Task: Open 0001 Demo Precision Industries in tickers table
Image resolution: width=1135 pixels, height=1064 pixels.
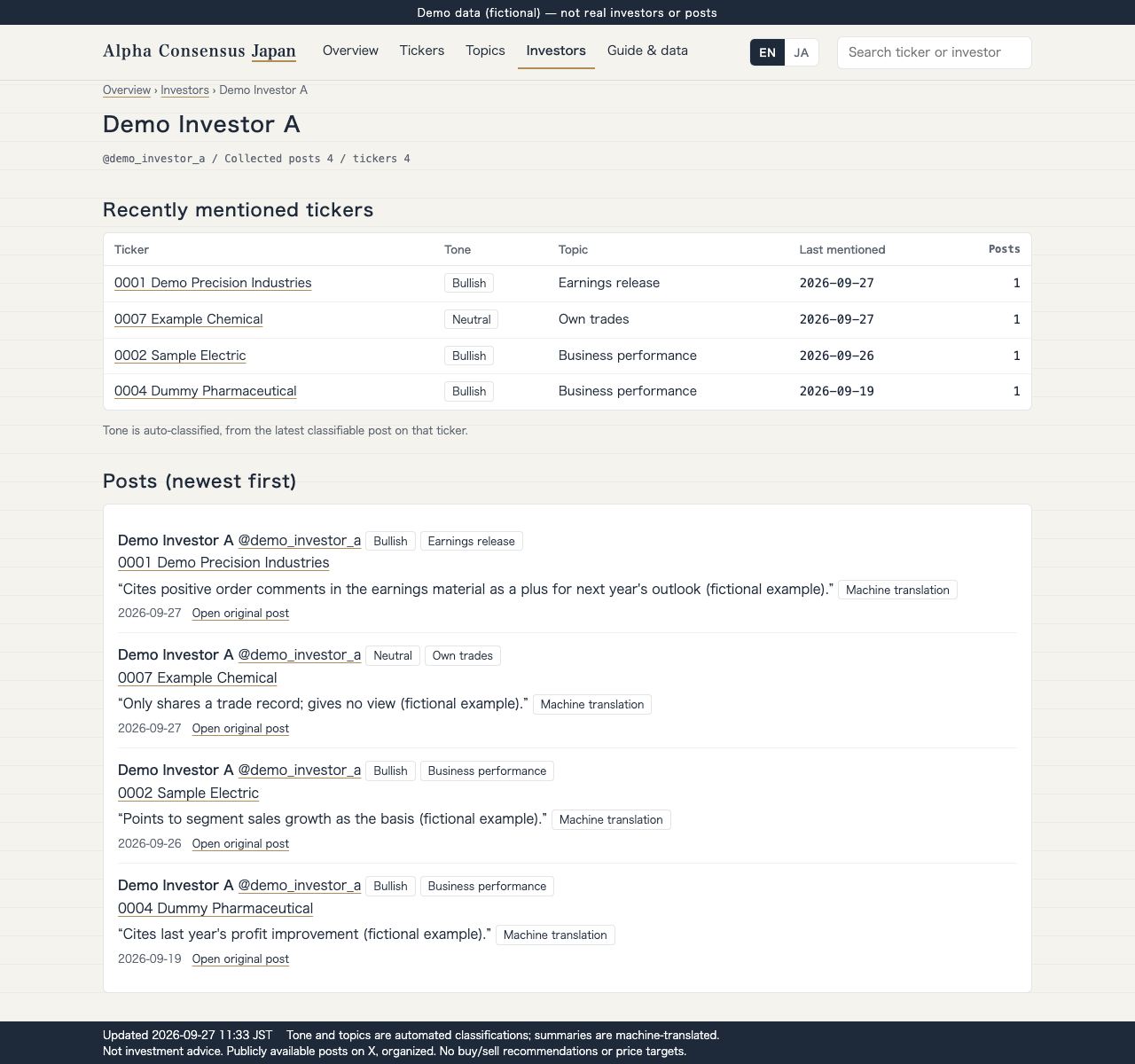Action: point(213,283)
